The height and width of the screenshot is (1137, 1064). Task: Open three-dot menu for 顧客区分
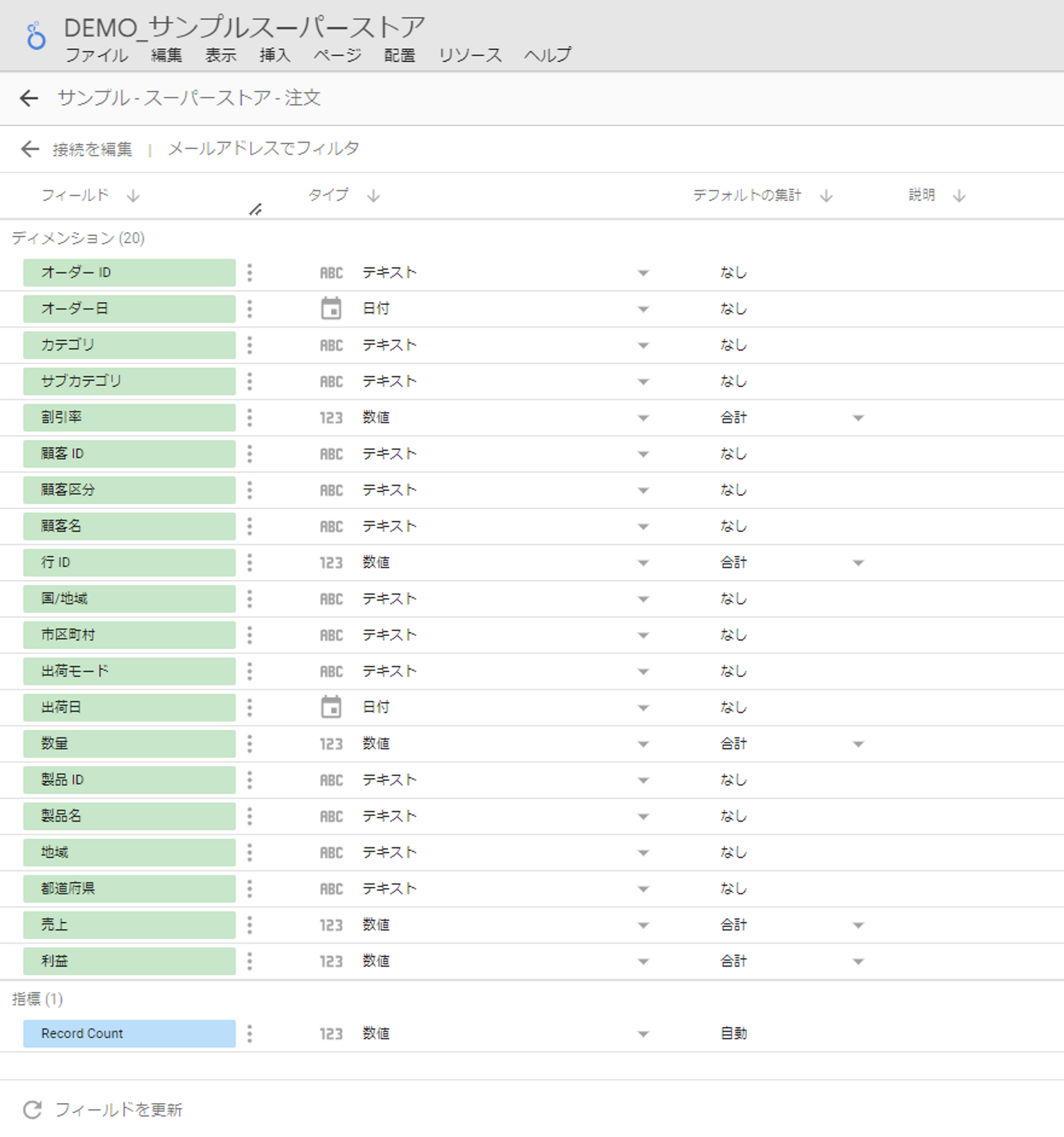[249, 490]
